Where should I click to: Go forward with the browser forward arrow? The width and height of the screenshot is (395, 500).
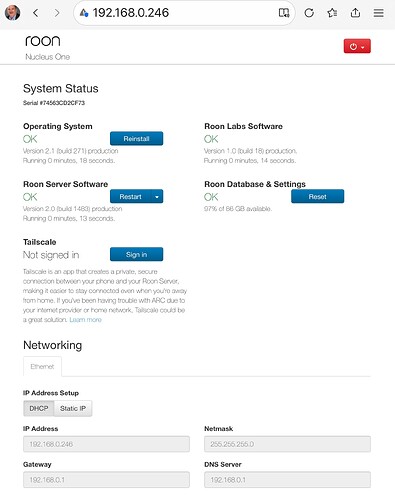57,13
